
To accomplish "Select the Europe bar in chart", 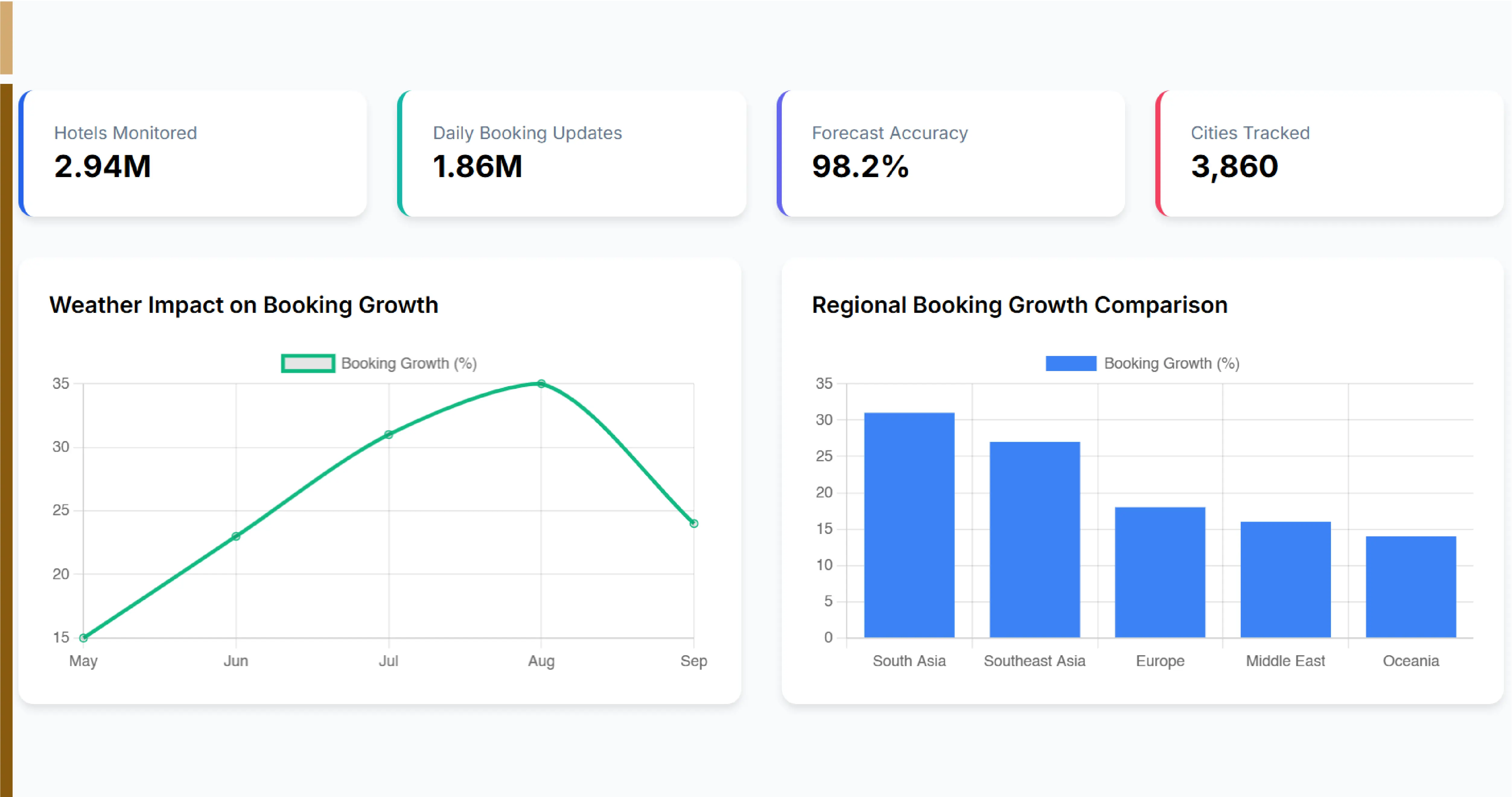I will [1160, 572].
